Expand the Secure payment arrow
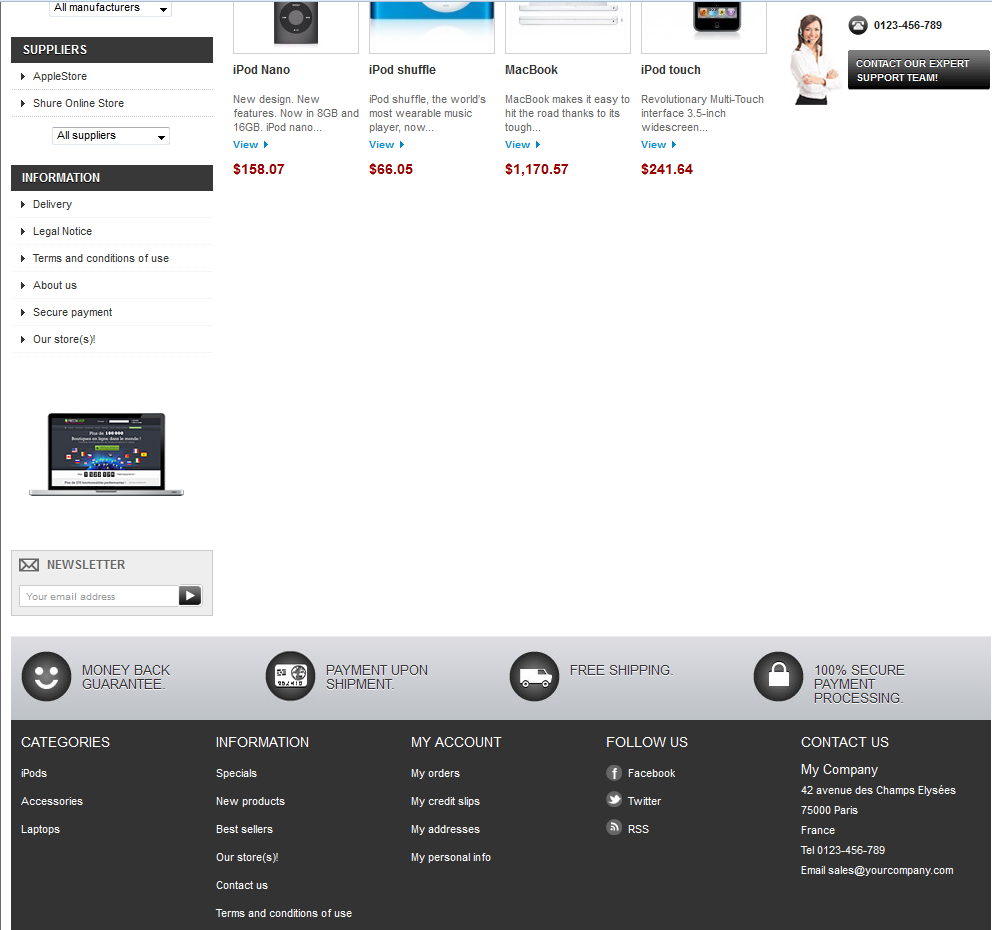 [x=23, y=313]
